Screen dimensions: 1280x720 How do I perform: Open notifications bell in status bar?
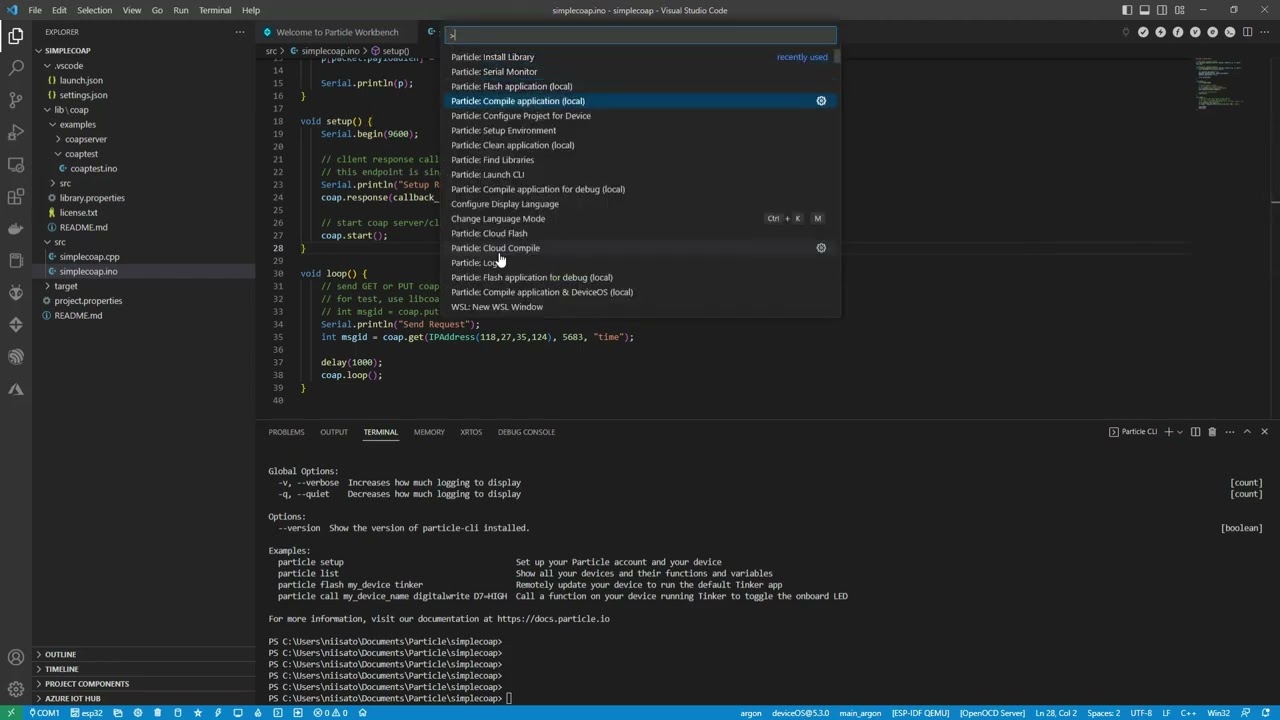pos(1266,713)
